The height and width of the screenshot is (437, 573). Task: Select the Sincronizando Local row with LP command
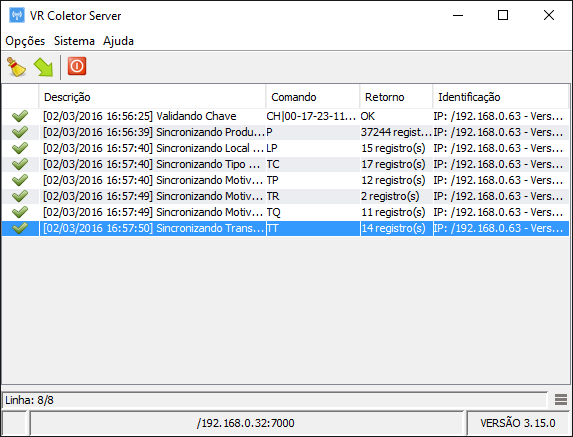pyautogui.click(x=285, y=148)
